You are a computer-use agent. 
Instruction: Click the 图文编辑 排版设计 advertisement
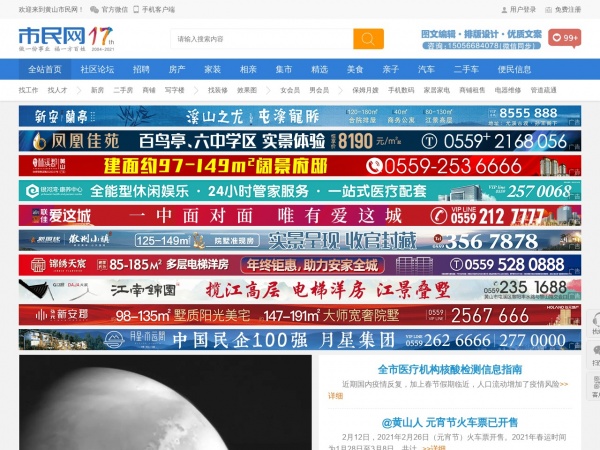click(x=481, y=39)
